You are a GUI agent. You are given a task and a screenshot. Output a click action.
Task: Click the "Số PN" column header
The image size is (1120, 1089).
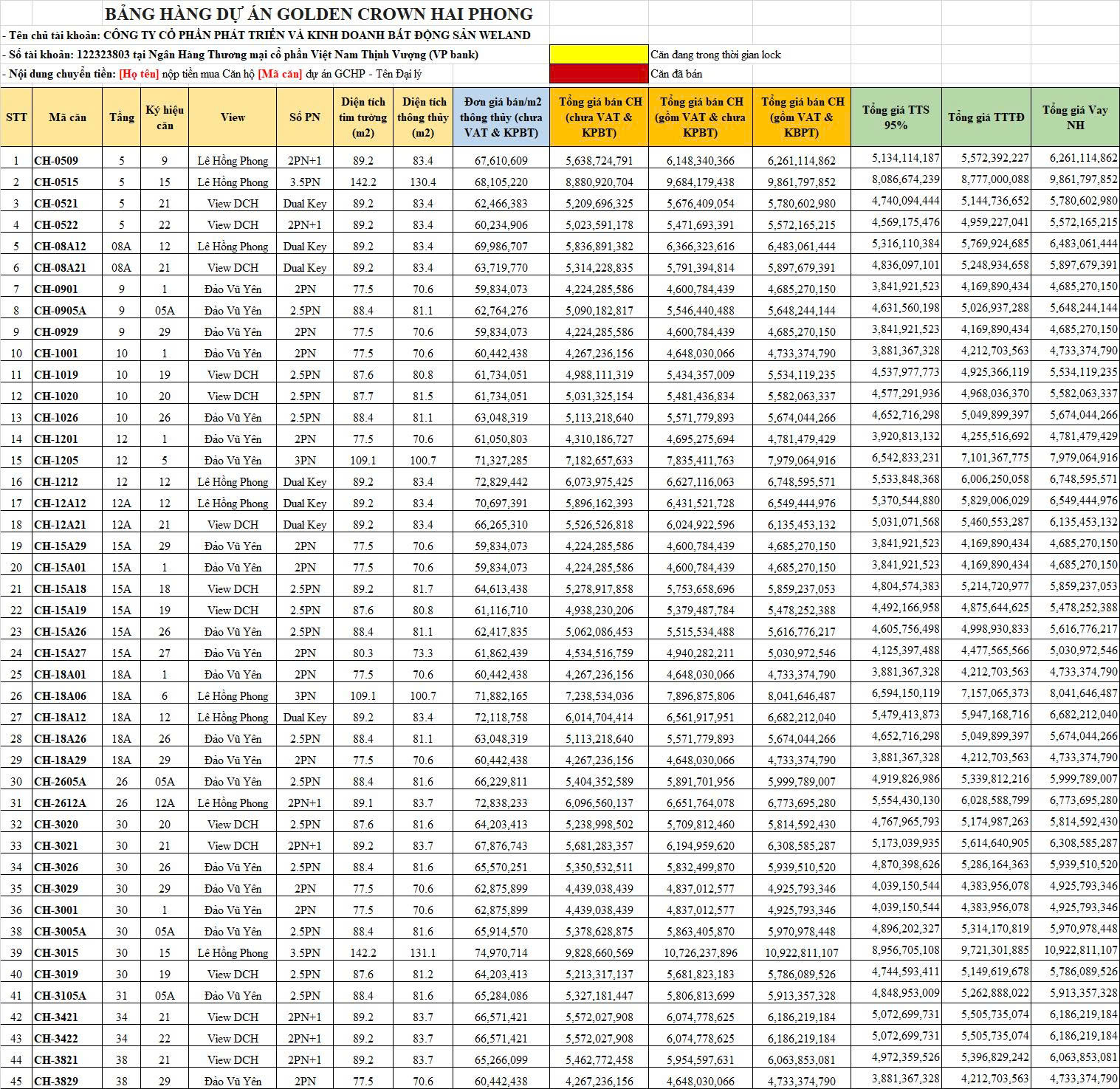coord(304,117)
